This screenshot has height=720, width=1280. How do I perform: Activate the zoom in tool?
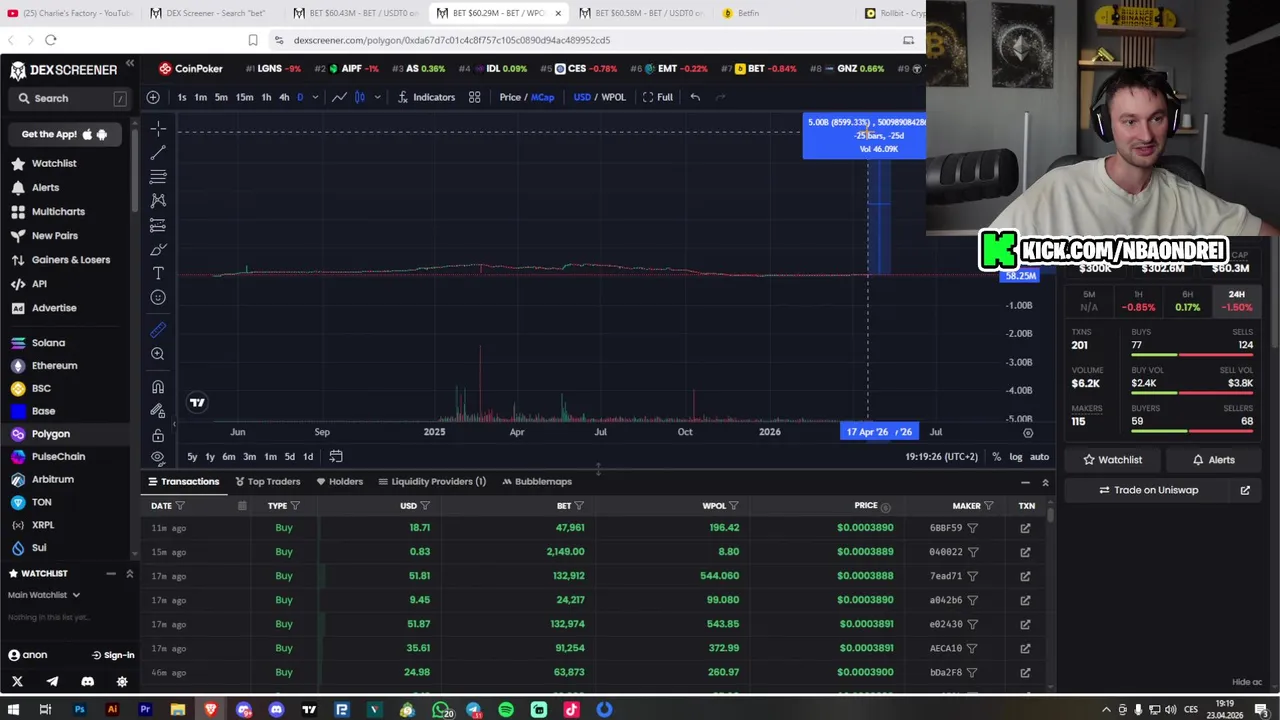pos(158,354)
